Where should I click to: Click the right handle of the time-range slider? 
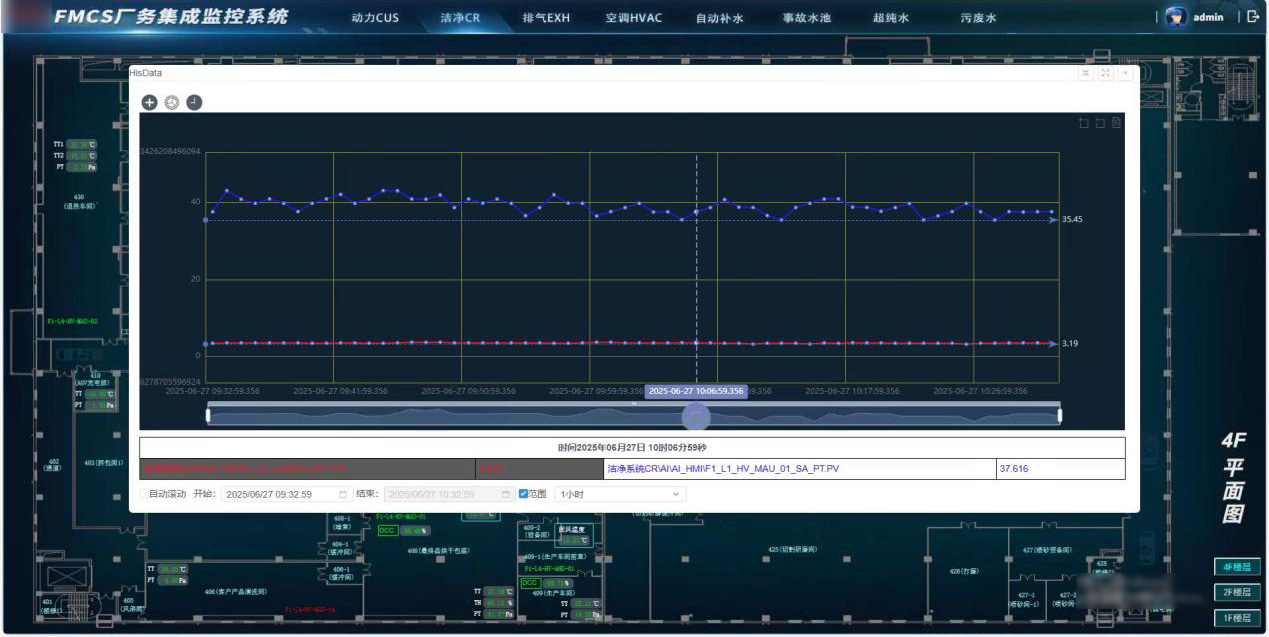(x=1060, y=415)
